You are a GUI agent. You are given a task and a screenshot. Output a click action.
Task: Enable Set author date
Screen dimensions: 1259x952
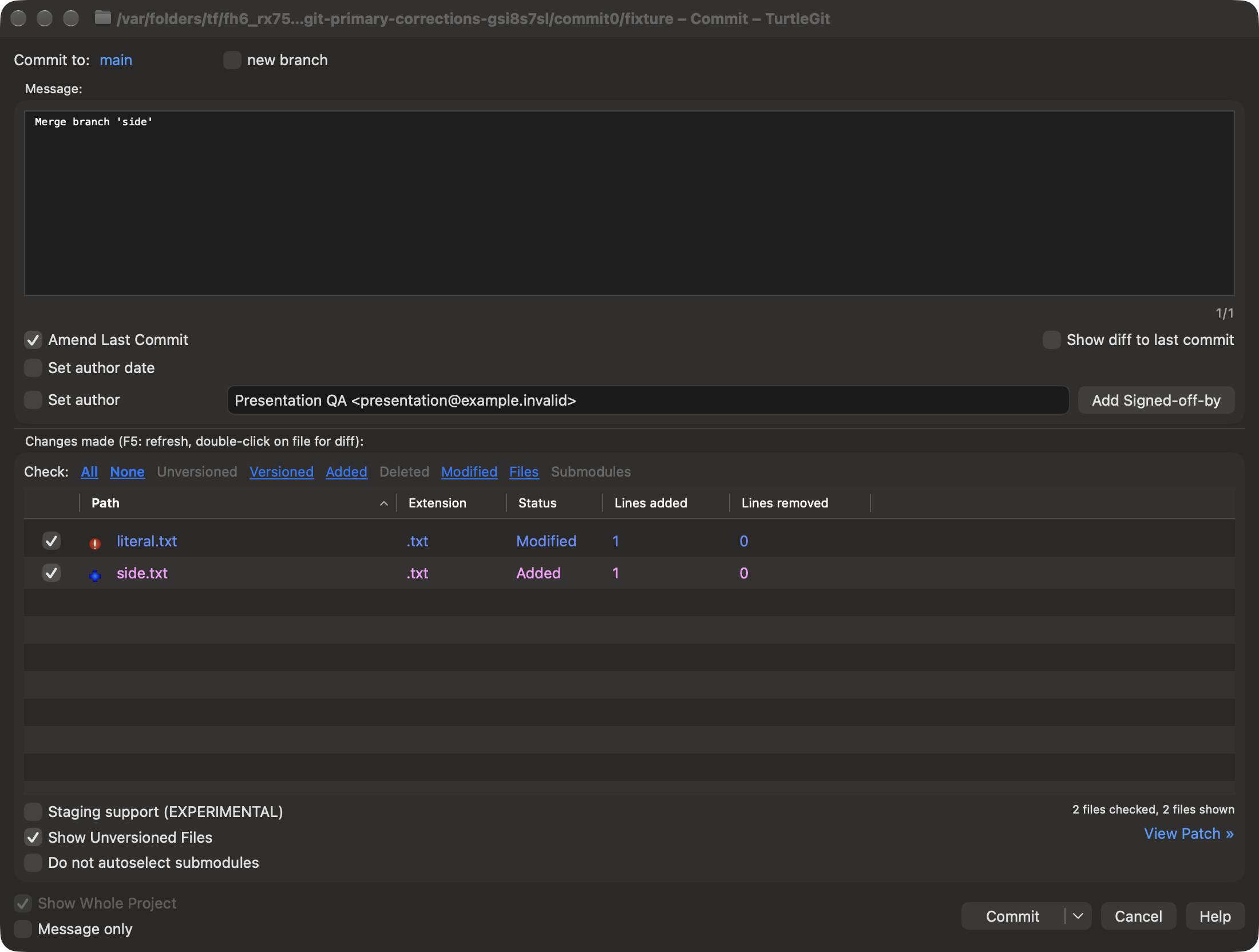(33, 368)
